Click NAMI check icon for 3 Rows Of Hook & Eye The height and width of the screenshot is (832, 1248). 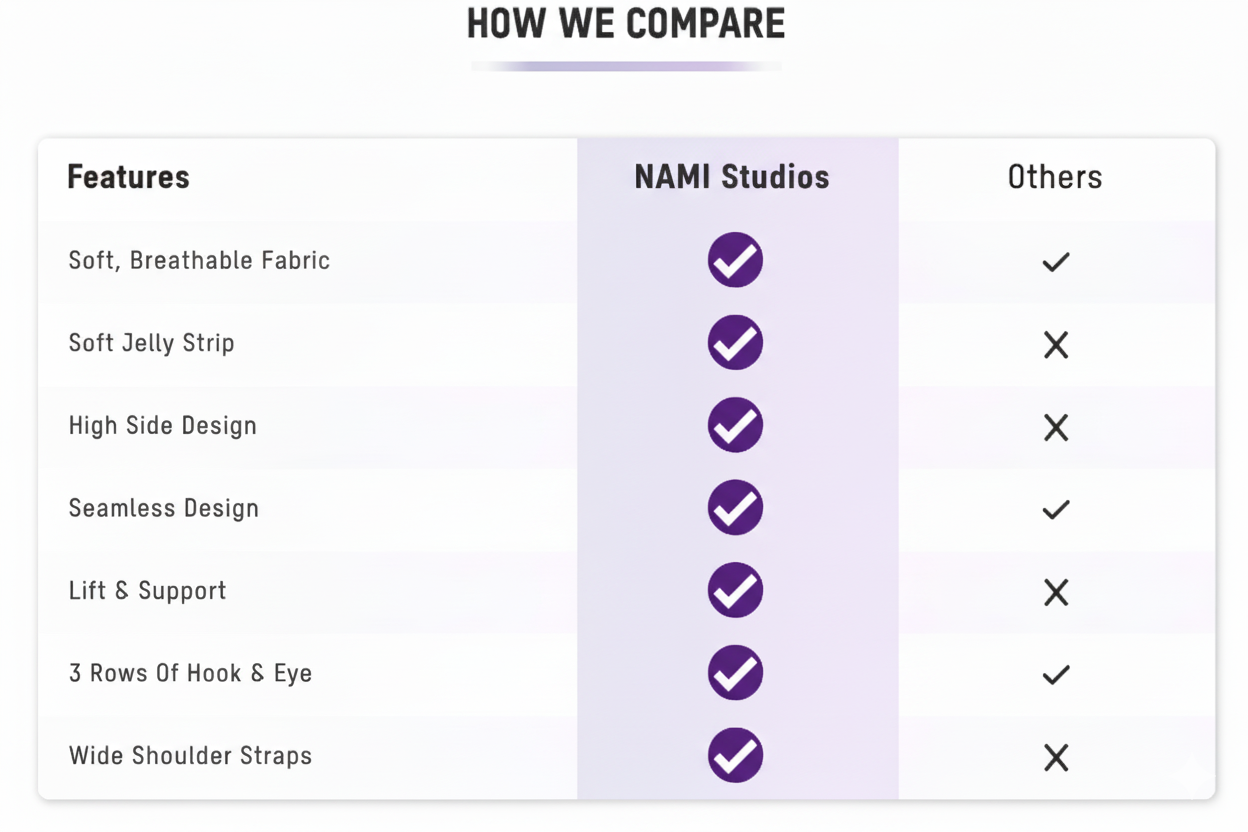735,673
